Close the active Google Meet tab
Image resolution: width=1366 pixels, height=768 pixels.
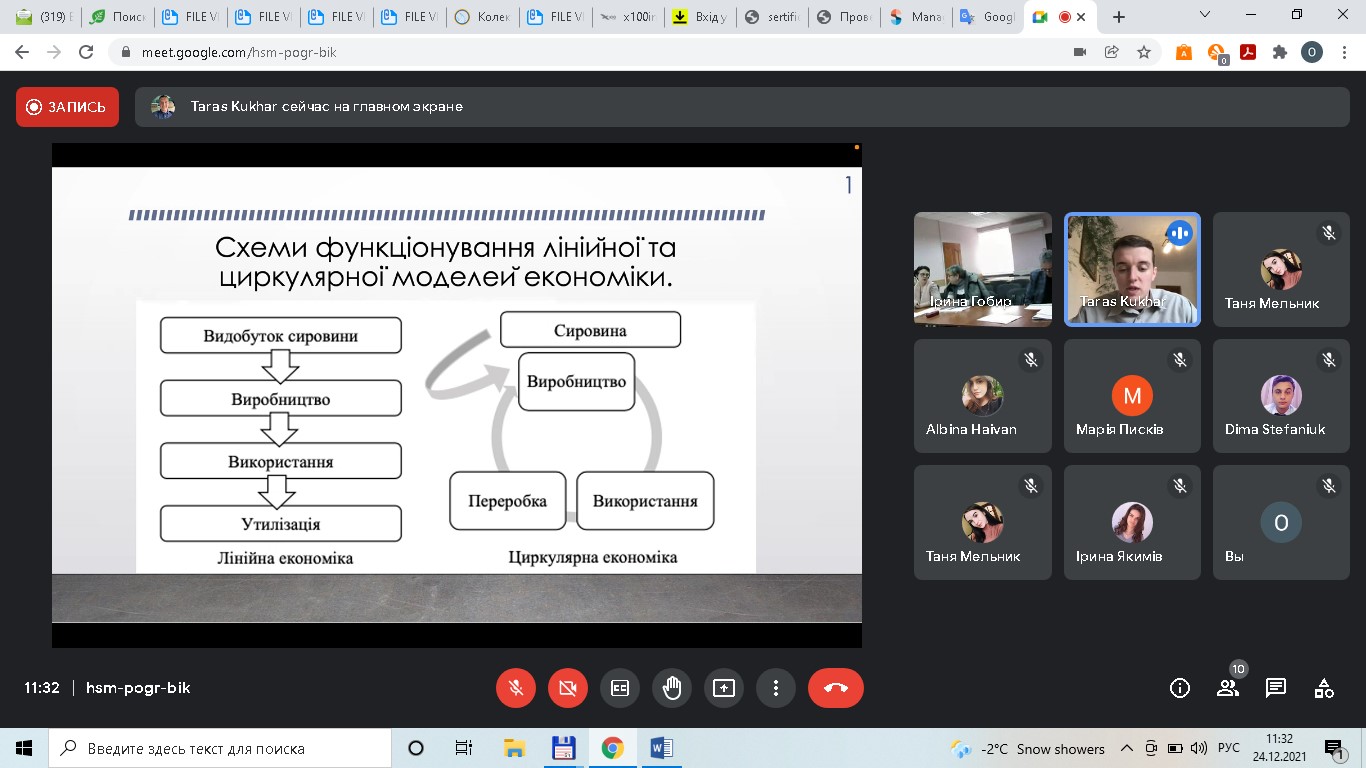click(1082, 17)
